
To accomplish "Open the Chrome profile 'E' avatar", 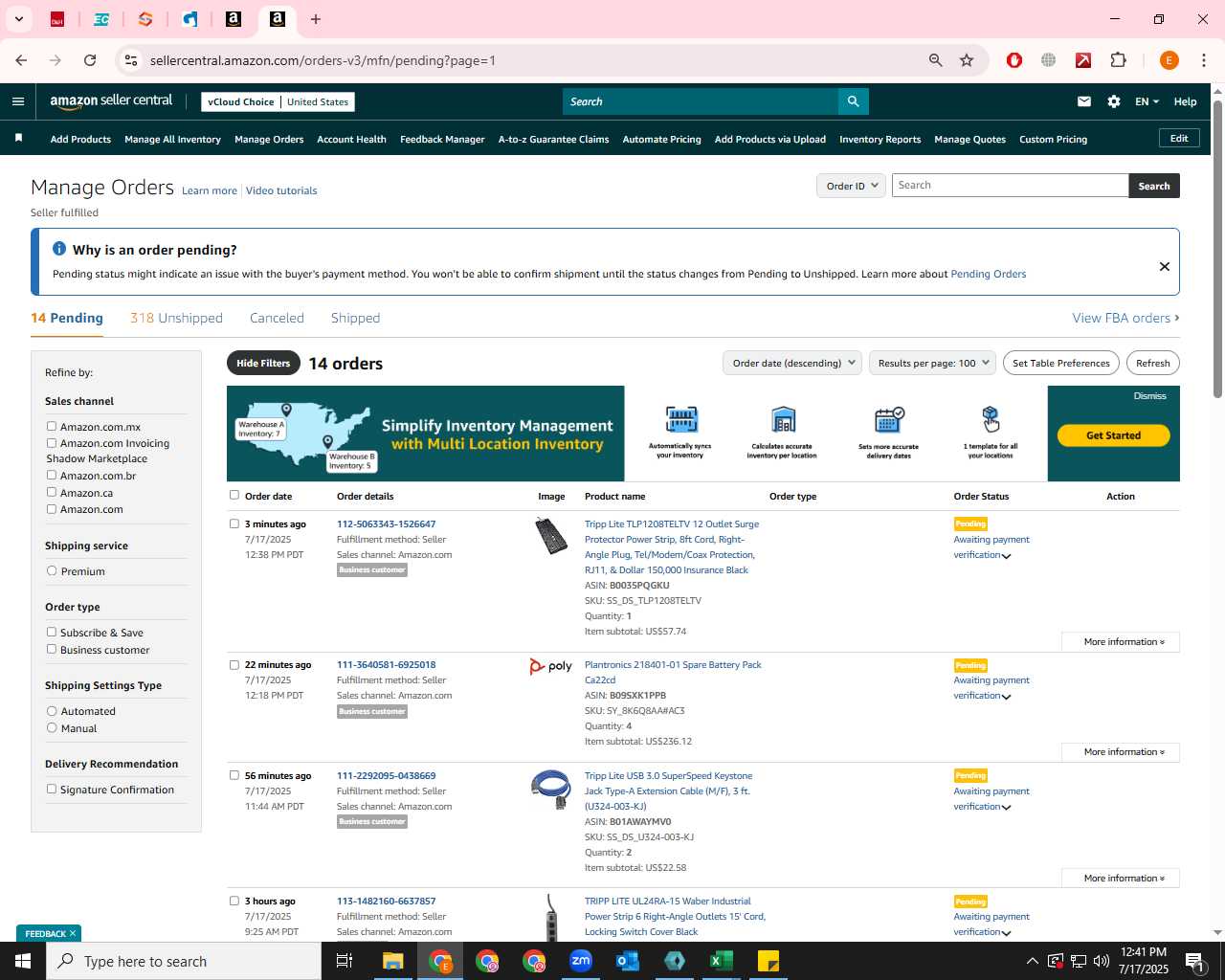I will 1169,60.
